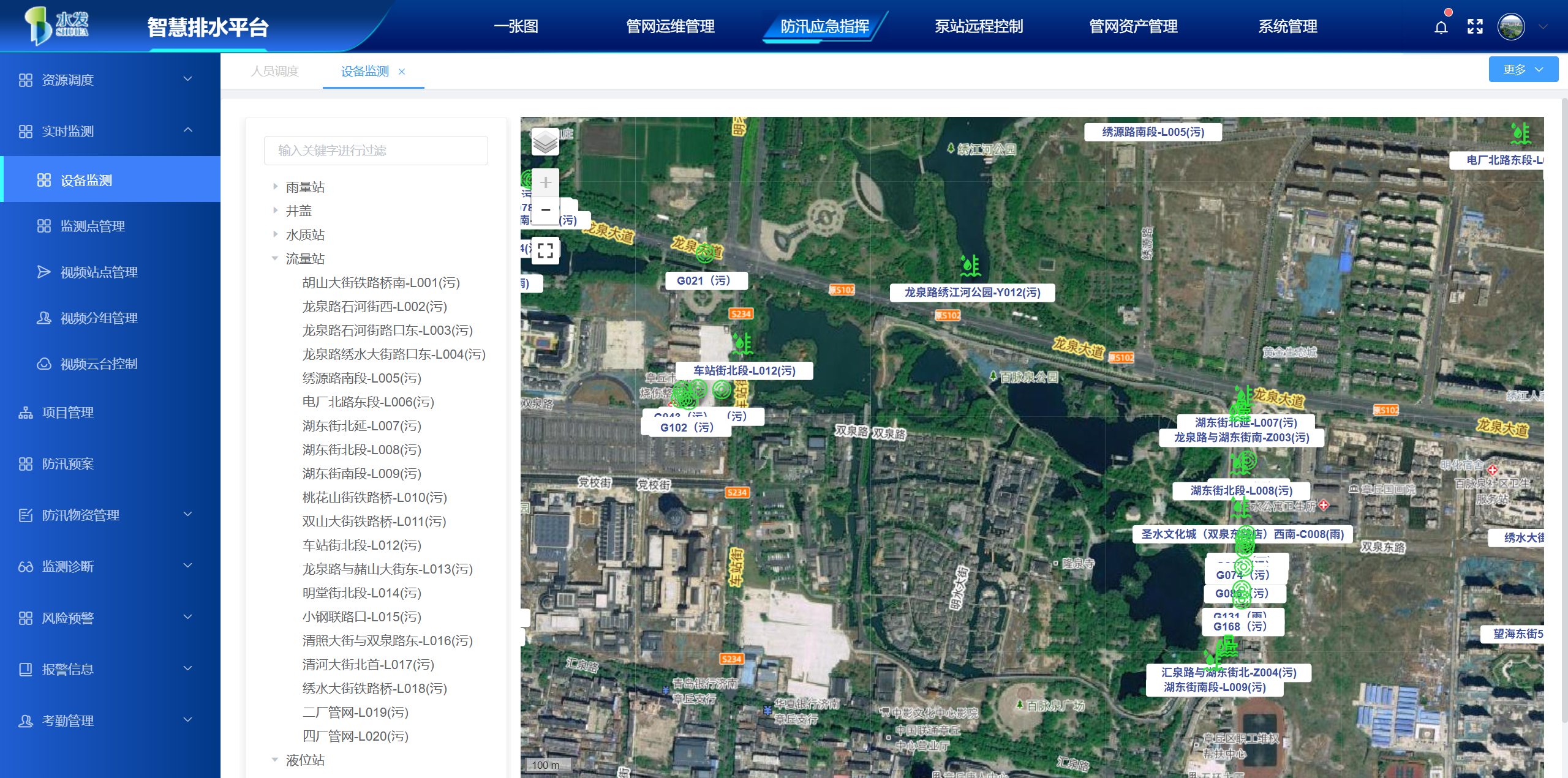Click the keyword filter input field

(375, 151)
